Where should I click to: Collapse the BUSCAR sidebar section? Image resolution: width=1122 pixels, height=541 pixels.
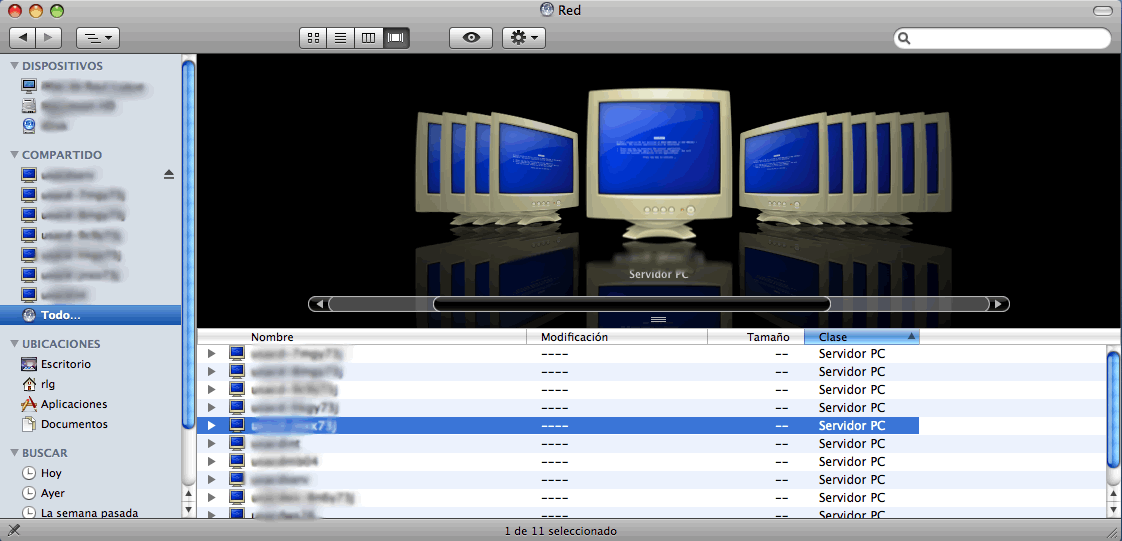14,453
